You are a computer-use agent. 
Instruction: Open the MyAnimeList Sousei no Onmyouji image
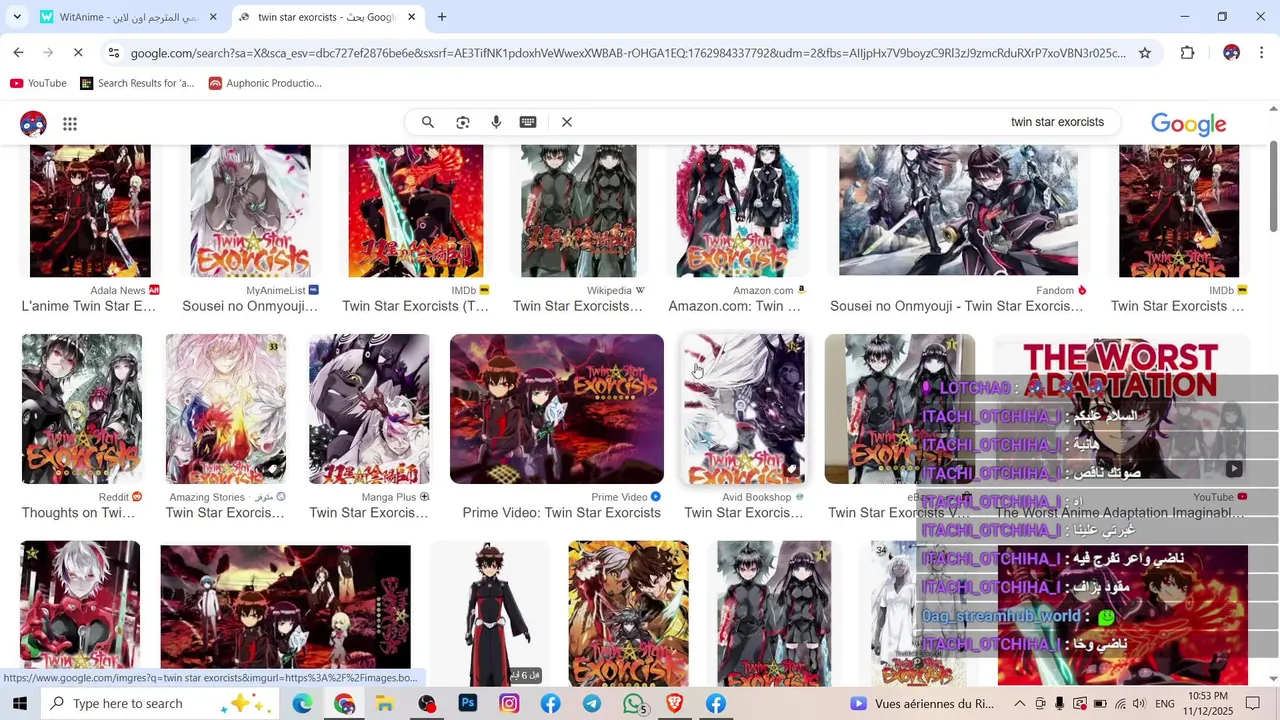click(250, 211)
